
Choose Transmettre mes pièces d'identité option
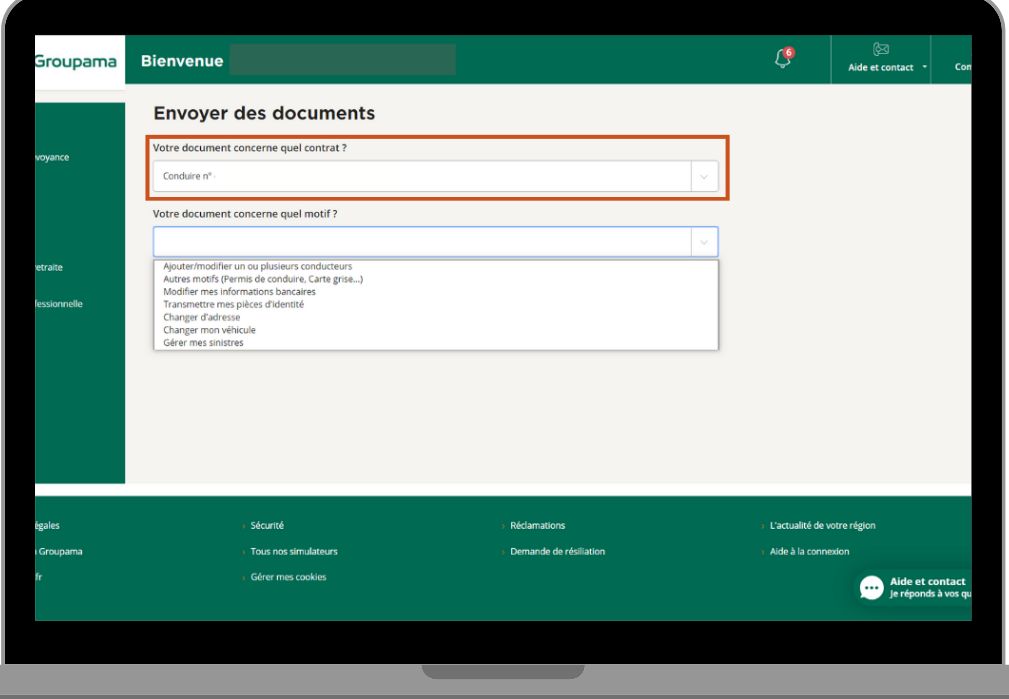pos(233,304)
